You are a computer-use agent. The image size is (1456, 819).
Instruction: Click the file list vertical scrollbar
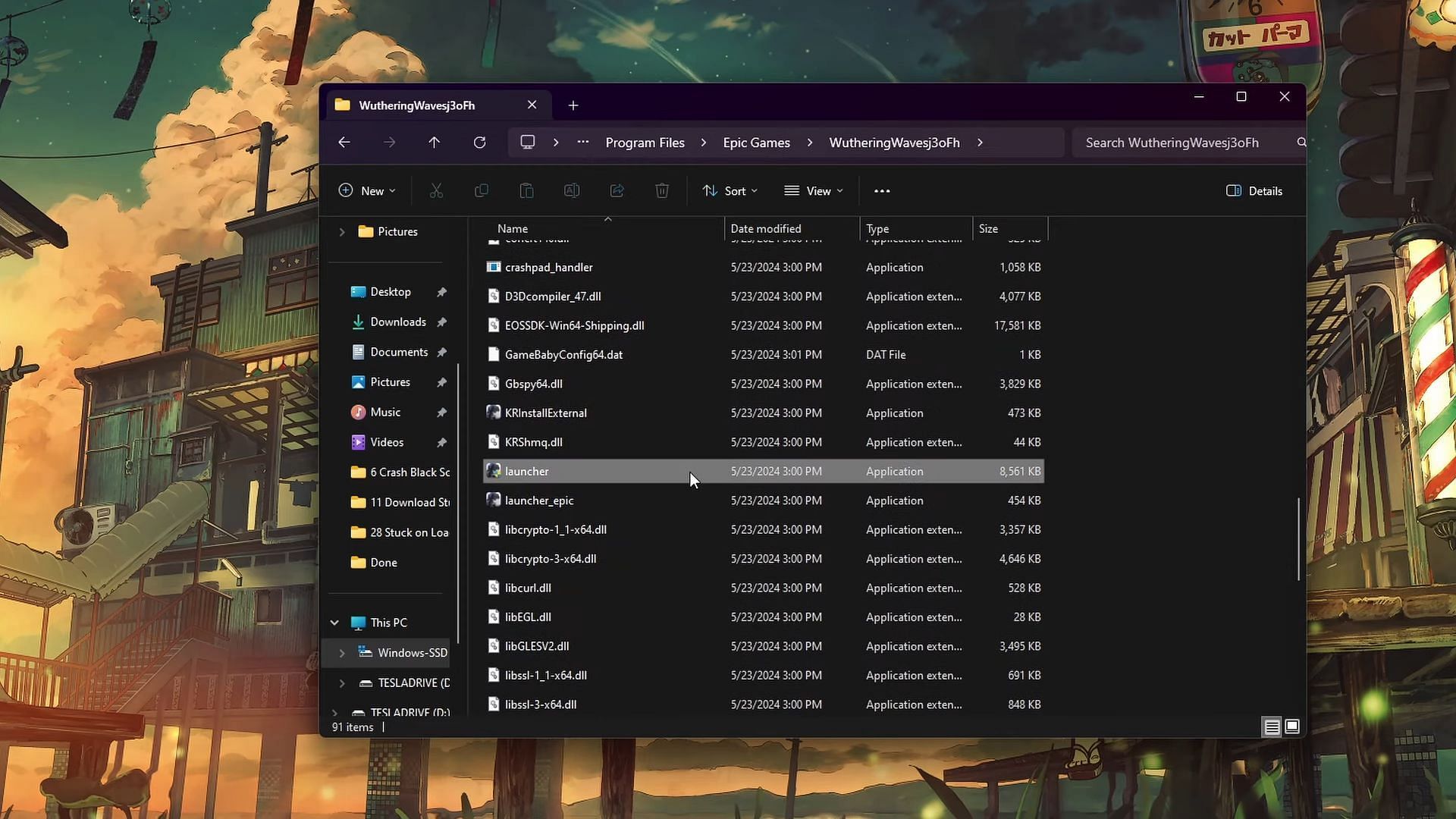tap(1299, 539)
